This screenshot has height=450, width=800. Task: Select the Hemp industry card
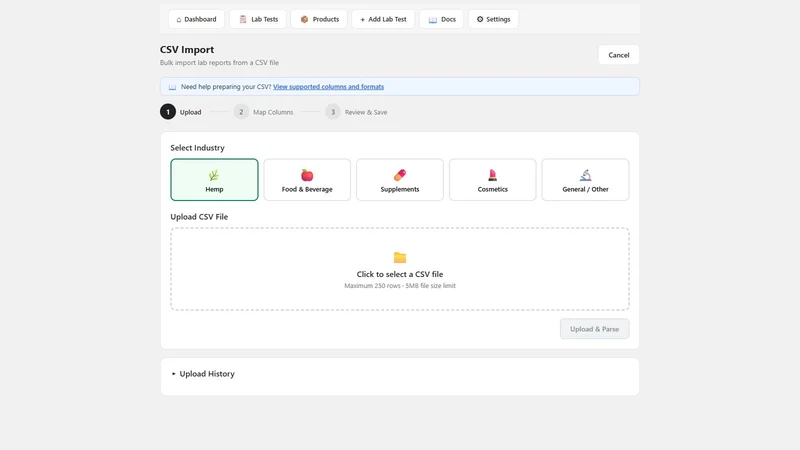click(214, 180)
